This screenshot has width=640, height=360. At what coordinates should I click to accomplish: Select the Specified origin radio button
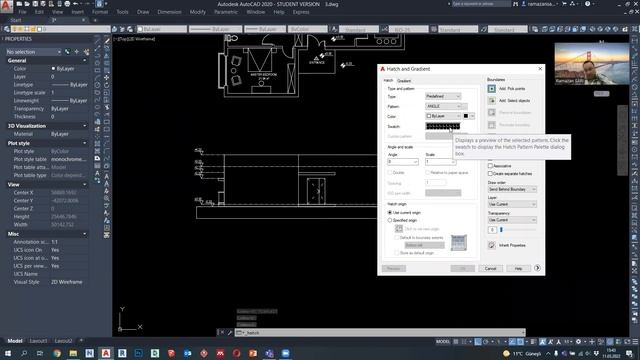(390, 220)
